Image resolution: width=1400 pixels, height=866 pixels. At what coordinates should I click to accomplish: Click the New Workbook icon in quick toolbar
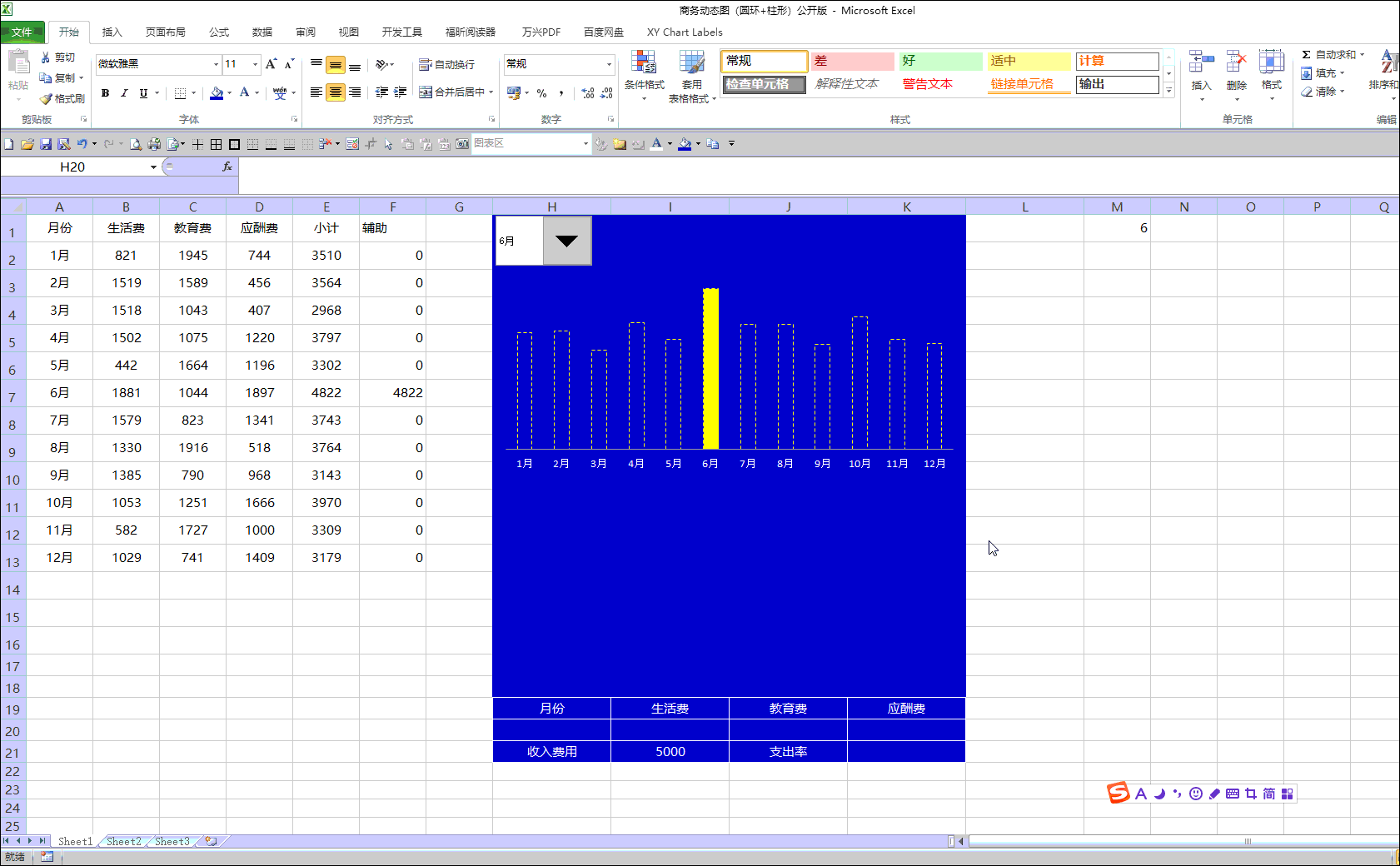click(8, 144)
